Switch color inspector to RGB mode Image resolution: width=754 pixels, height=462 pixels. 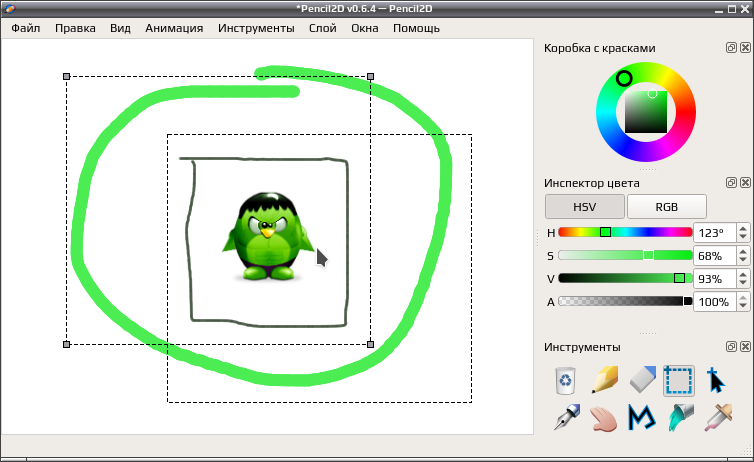pos(666,207)
